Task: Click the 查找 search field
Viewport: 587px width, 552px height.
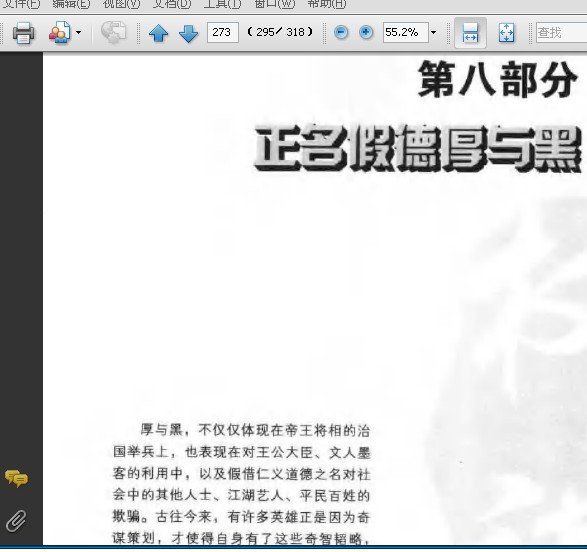Action: (x=561, y=33)
